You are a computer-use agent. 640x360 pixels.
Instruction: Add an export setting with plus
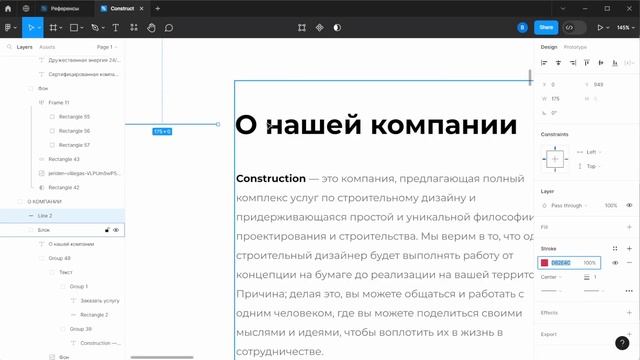point(629,334)
